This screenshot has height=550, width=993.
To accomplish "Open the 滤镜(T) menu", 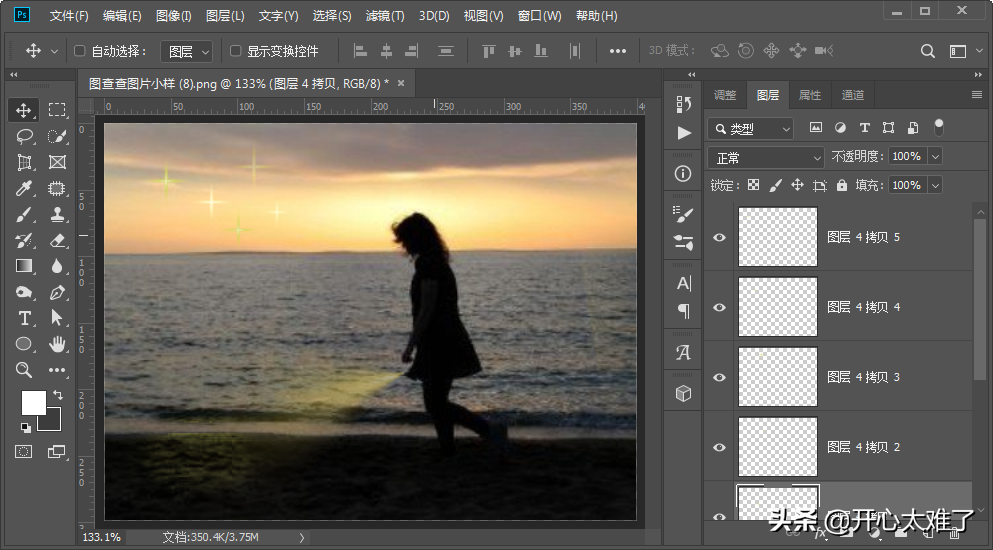I will [385, 16].
